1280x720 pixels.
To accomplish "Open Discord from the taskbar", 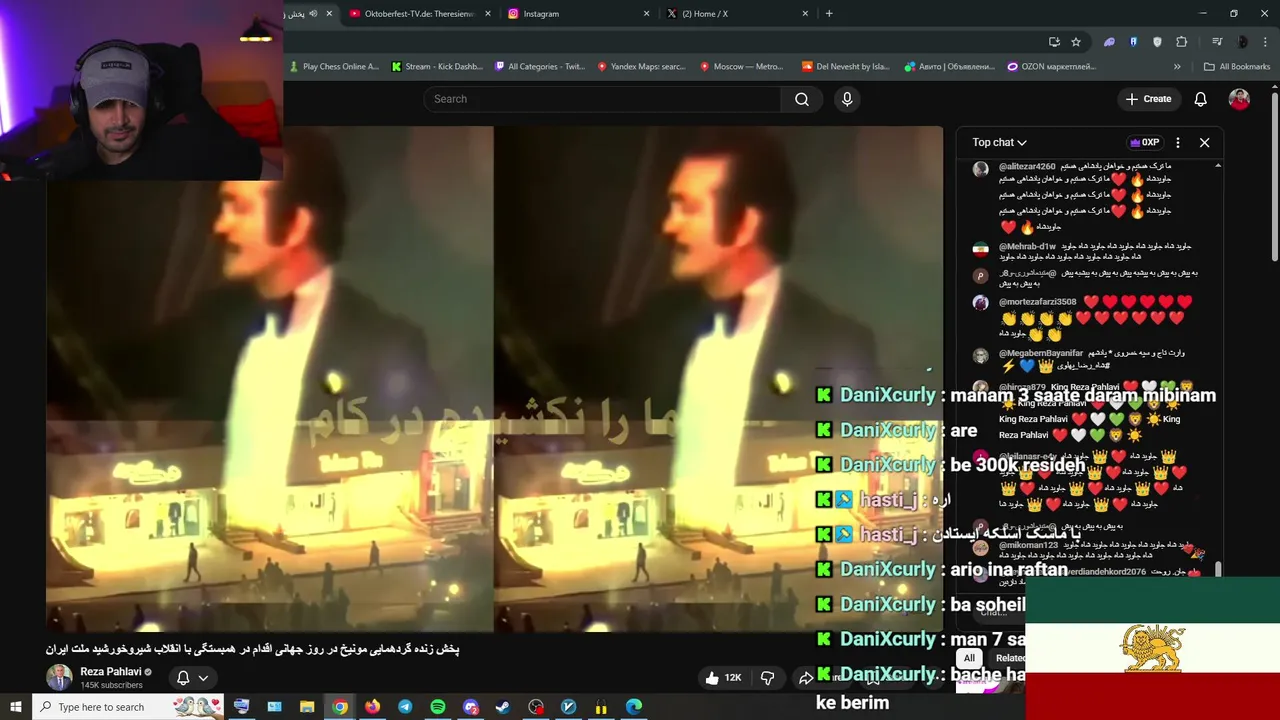I will (x=471, y=707).
